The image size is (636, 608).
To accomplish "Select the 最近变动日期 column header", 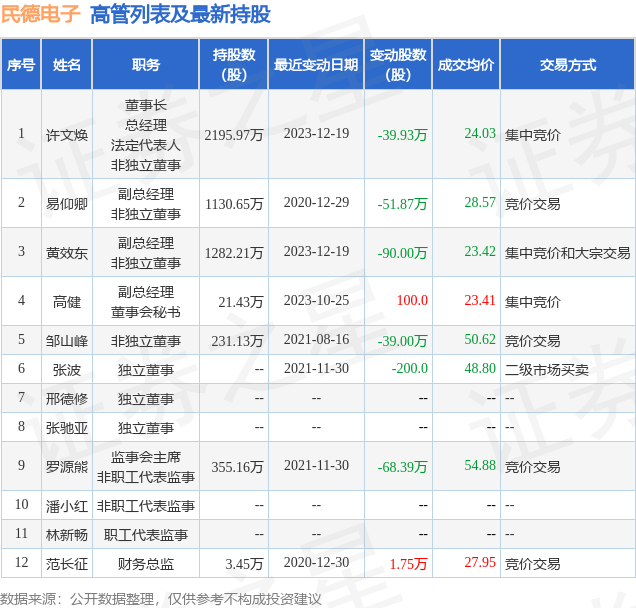I will 316,65.
